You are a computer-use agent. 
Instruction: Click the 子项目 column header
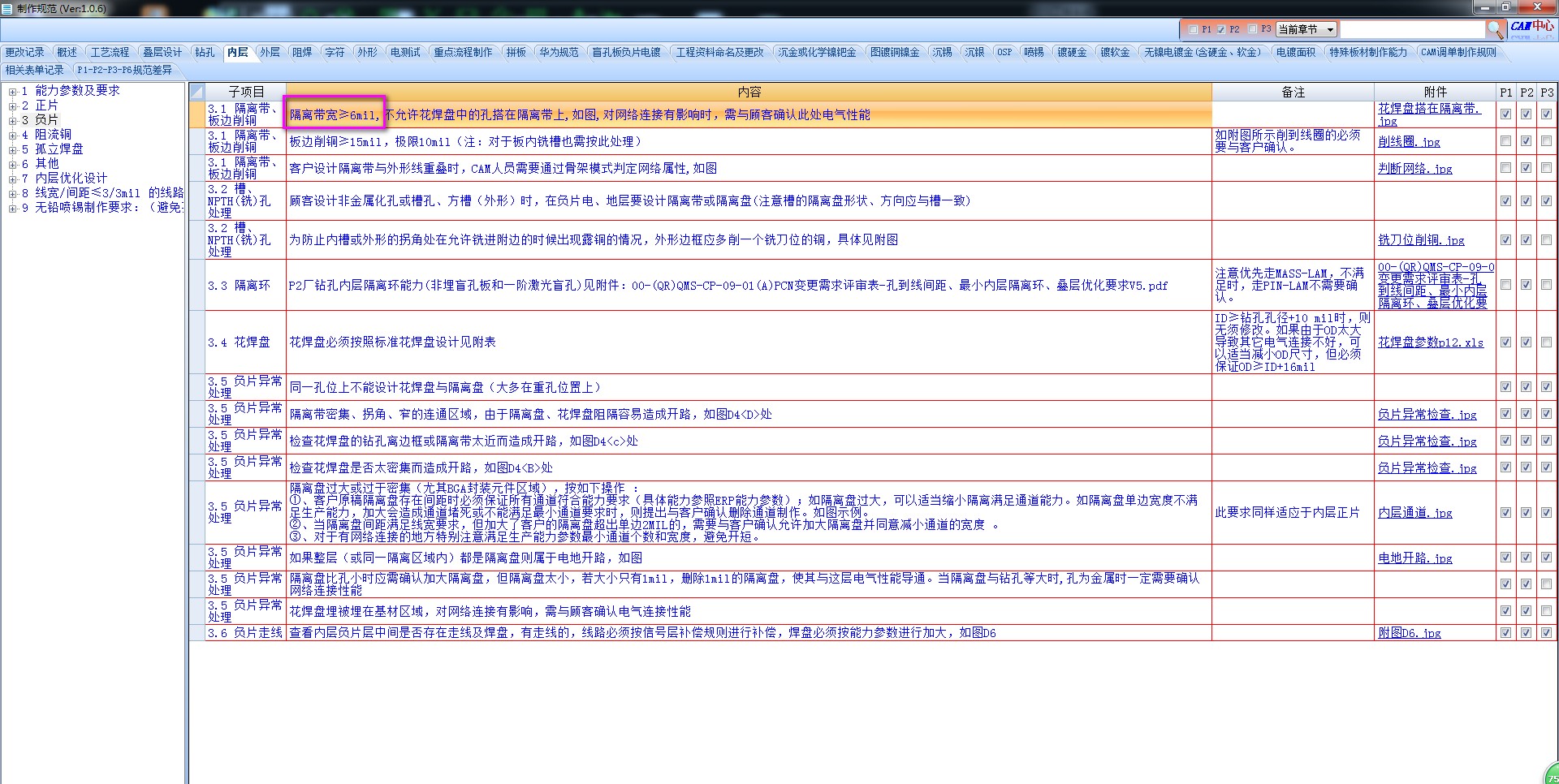tap(246, 92)
